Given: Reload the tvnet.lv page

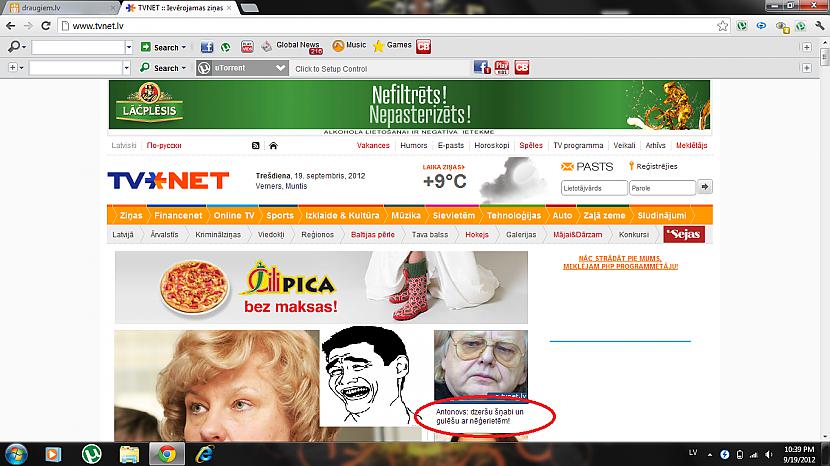Looking at the screenshot, I should pyautogui.click(x=46, y=25).
